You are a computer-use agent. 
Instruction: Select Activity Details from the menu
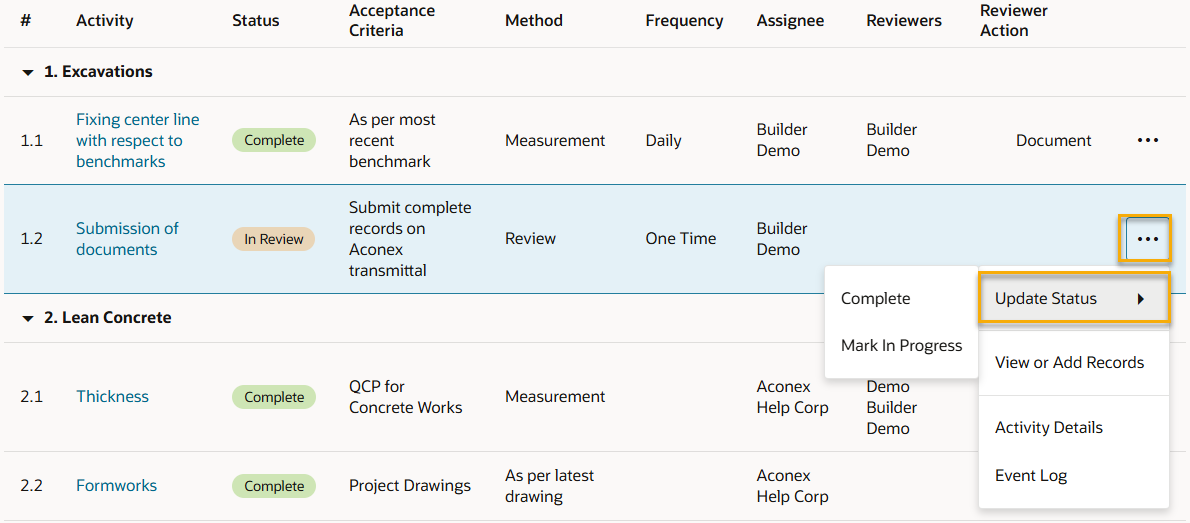tap(1048, 428)
